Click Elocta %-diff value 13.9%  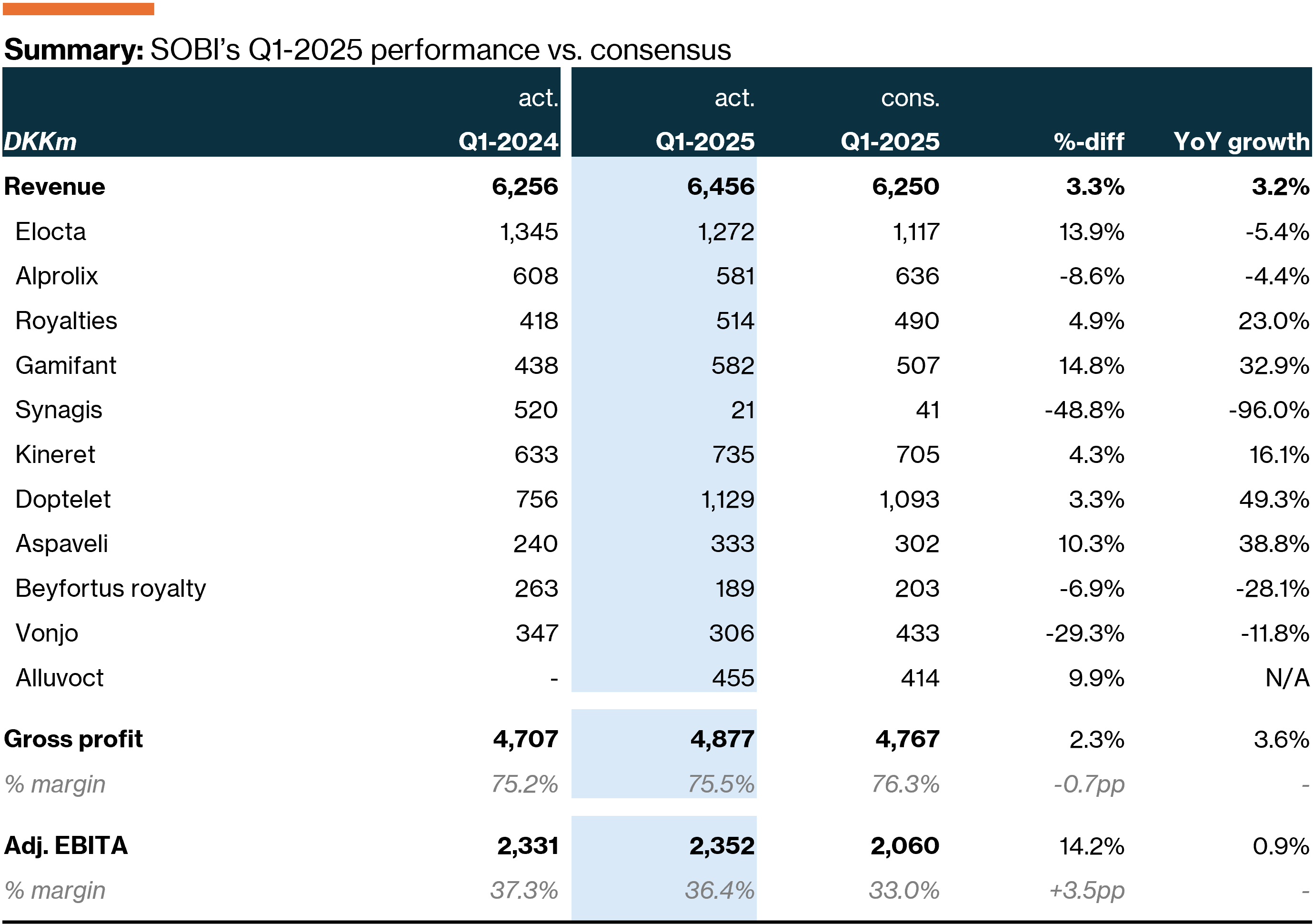point(1092,232)
